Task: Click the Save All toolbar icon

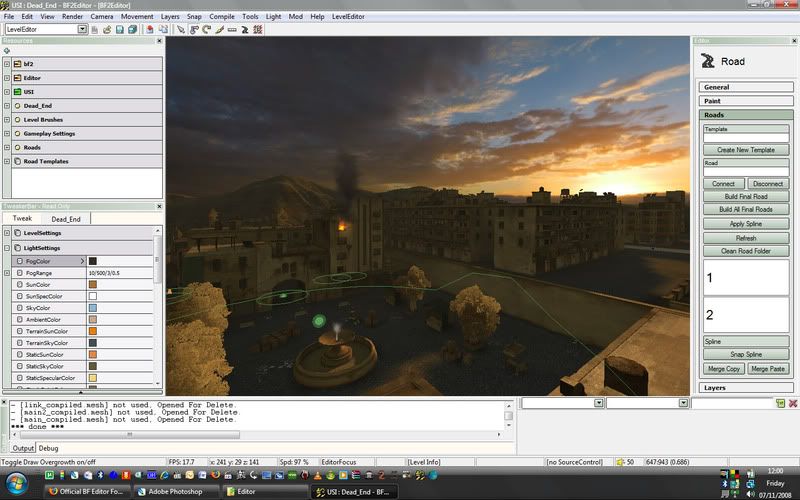Action: point(132,30)
